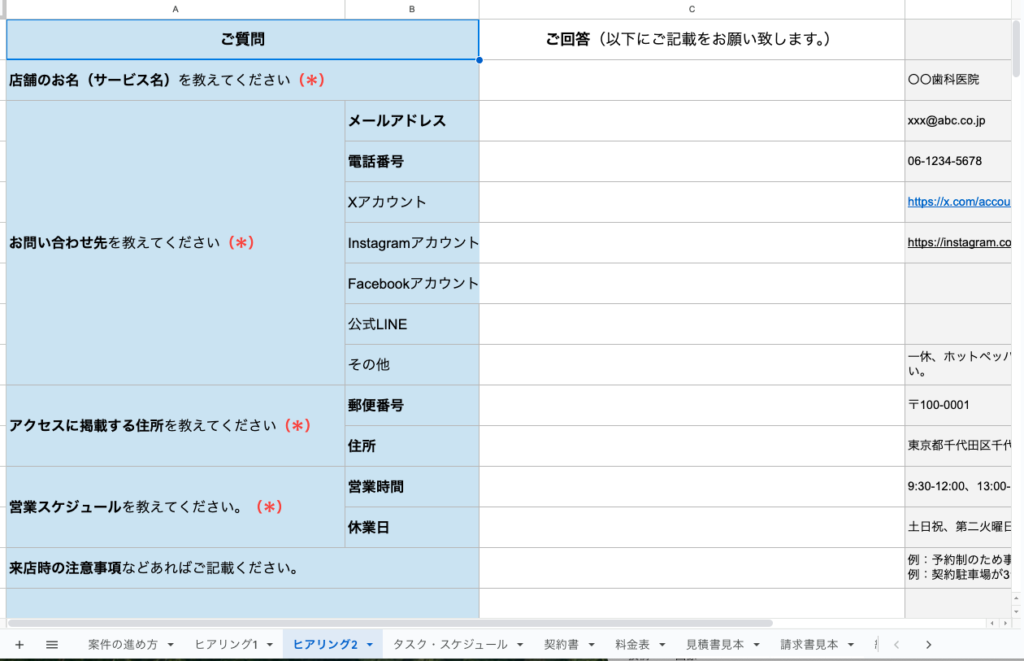Click the horizontal scrollbar at bottom

[400, 623]
